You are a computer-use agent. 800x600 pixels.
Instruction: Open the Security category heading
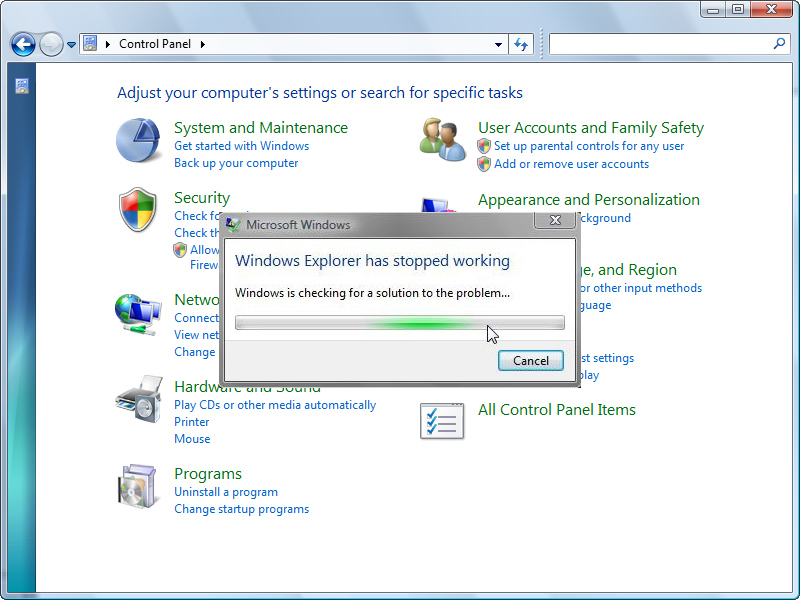[x=202, y=197]
